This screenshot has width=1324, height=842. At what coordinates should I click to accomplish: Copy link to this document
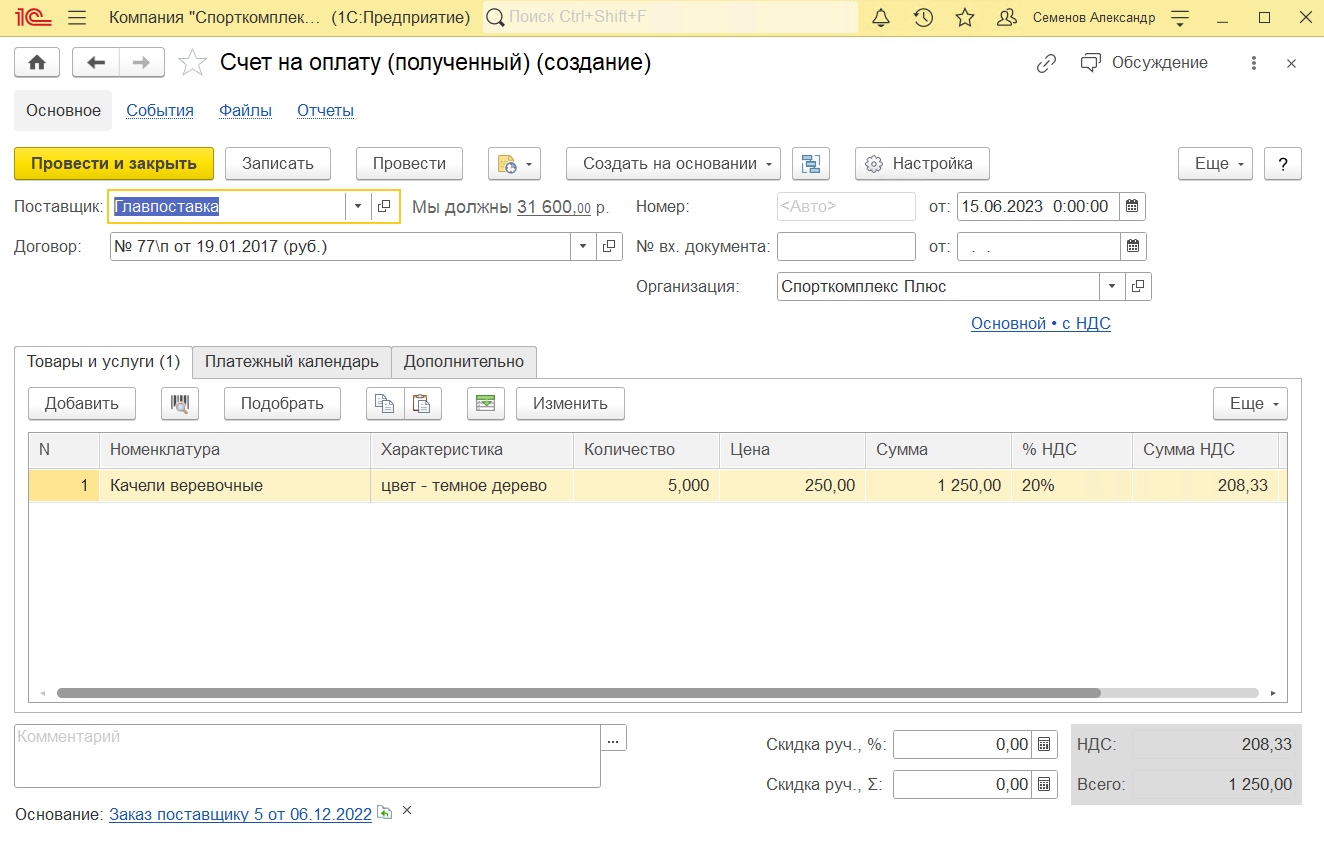(x=1046, y=63)
